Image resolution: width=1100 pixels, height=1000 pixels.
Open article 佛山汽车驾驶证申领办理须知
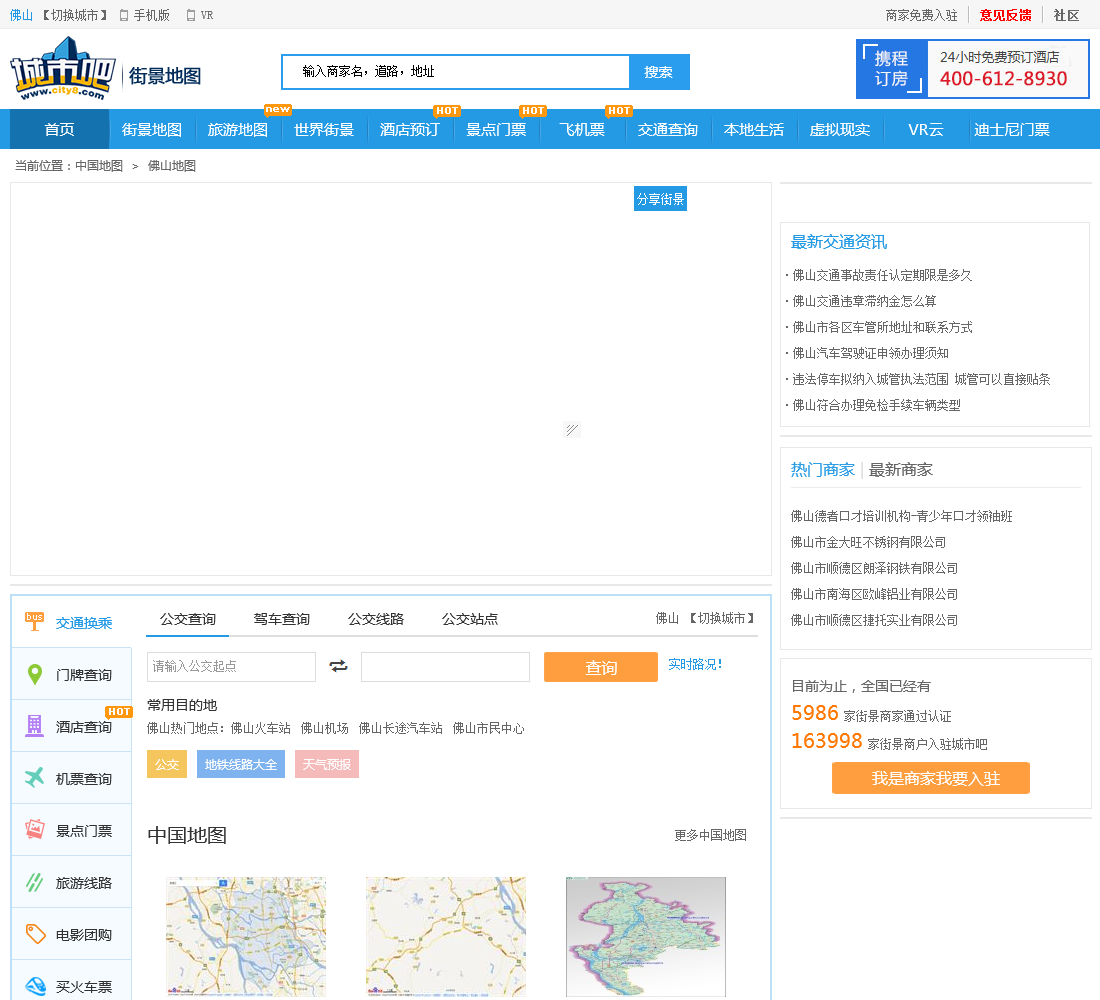[870, 353]
